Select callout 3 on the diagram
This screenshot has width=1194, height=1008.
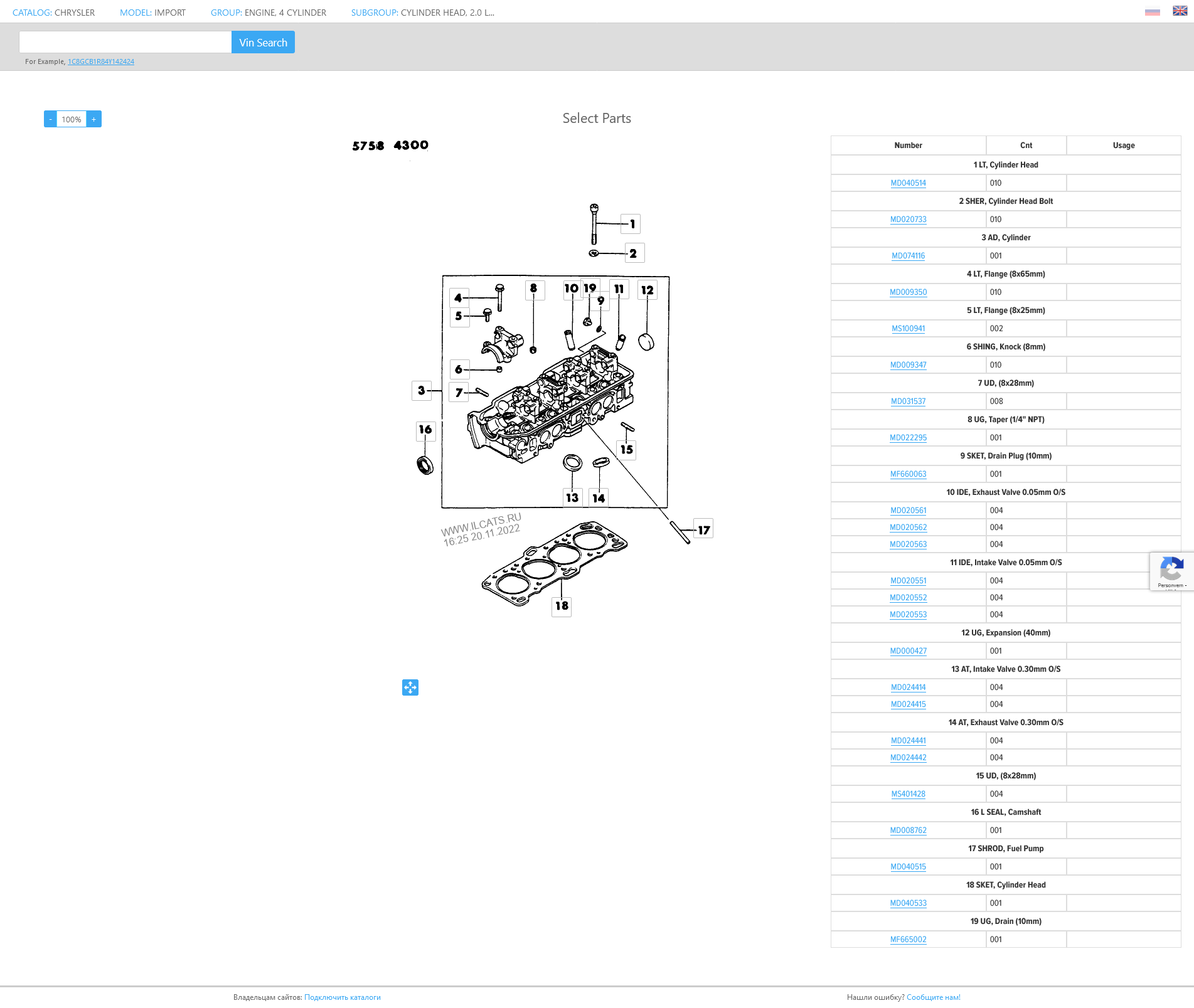click(x=421, y=390)
